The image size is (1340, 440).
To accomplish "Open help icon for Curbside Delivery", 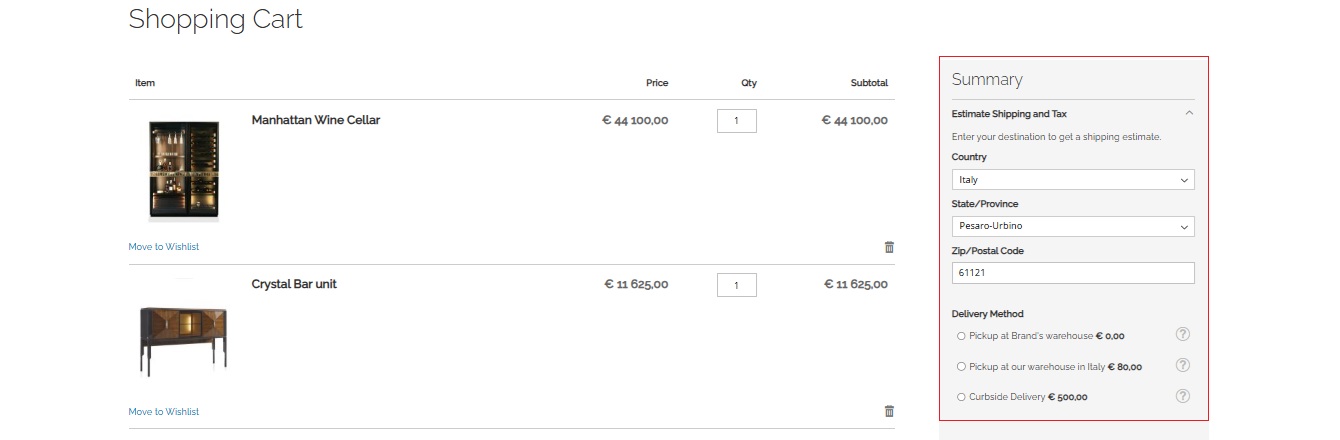I will 1182,396.
